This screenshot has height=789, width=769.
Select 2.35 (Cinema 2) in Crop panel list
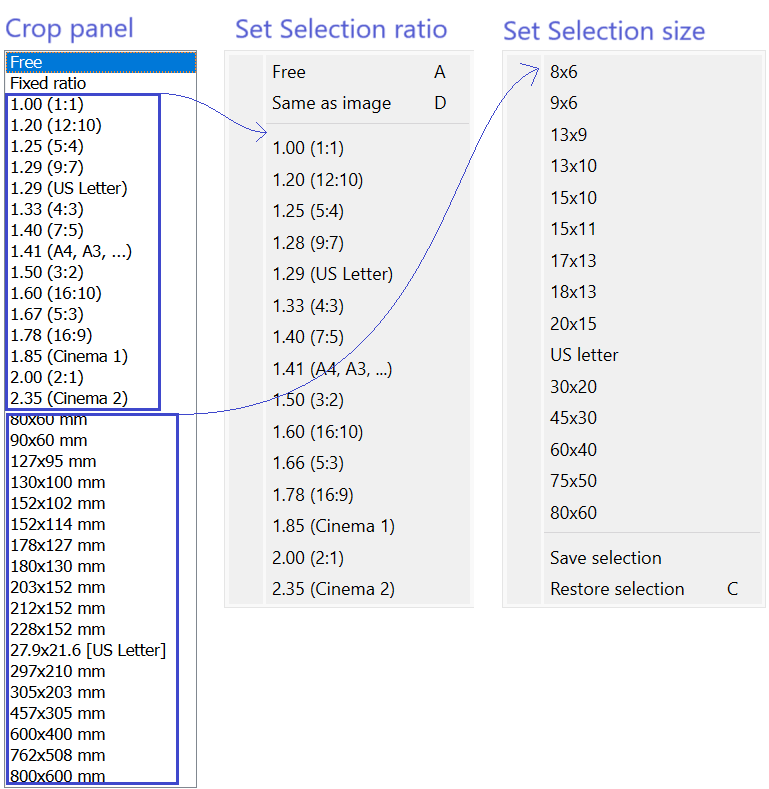point(69,398)
